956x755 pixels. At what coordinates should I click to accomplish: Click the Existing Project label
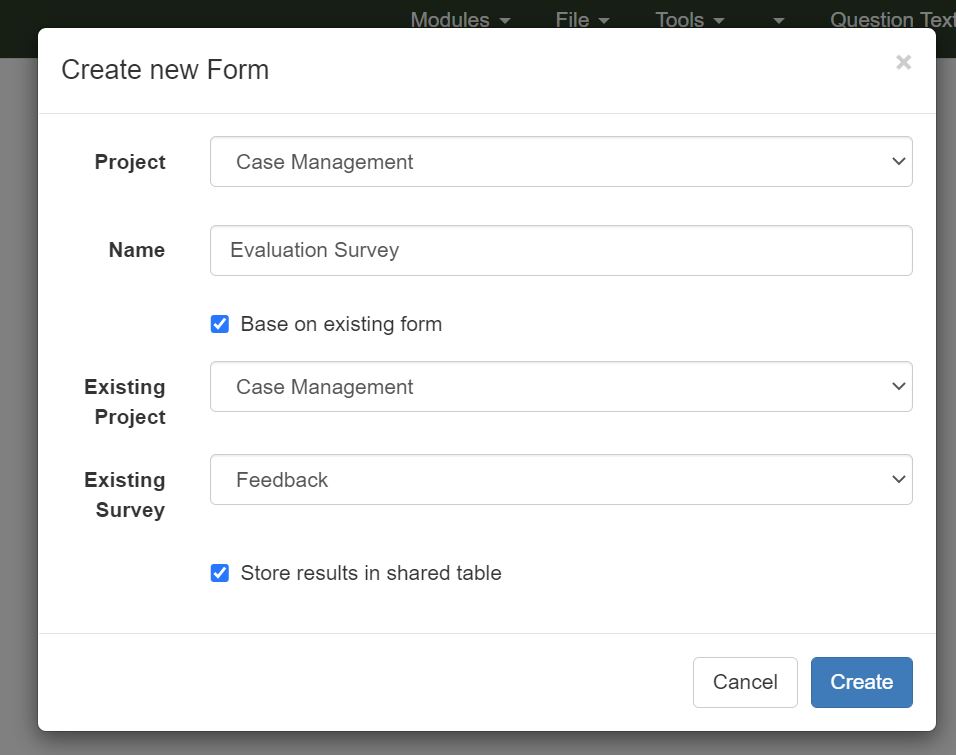point(125,402)
